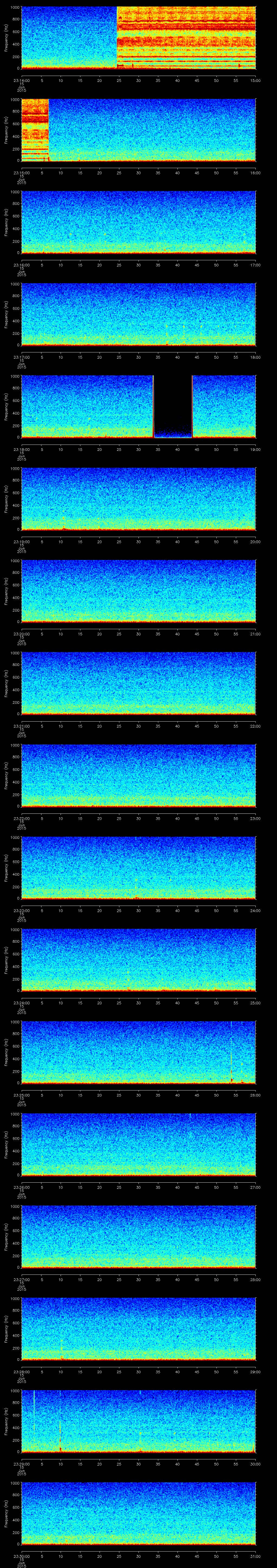Click the 23:21:00 start time label

(x=21, y=726)
